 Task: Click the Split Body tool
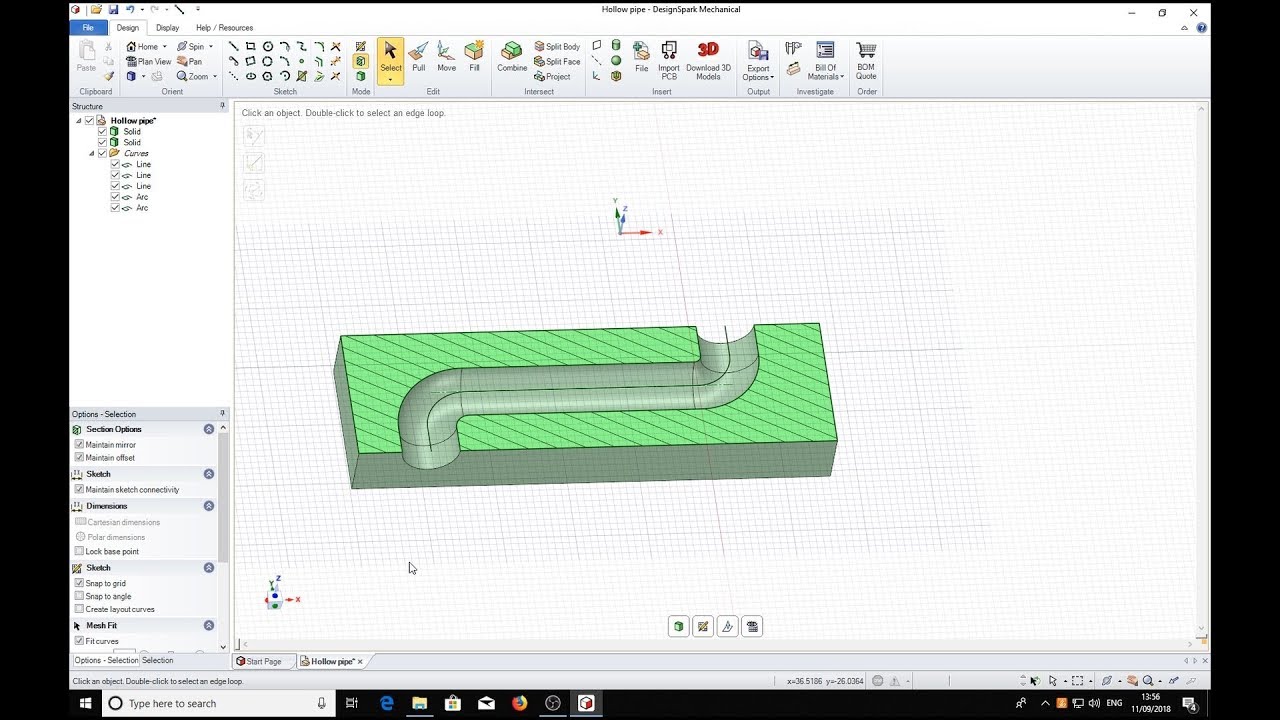click(557, 47)
